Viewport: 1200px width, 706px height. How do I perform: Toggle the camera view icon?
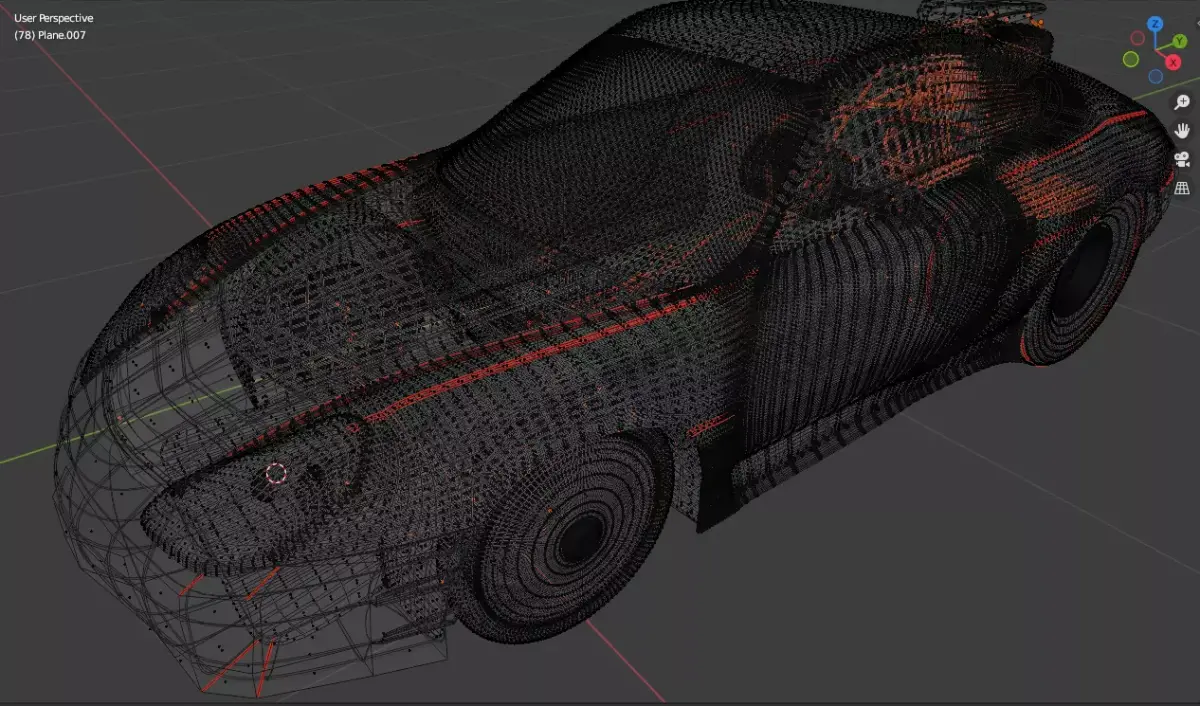pos(1182,159)
